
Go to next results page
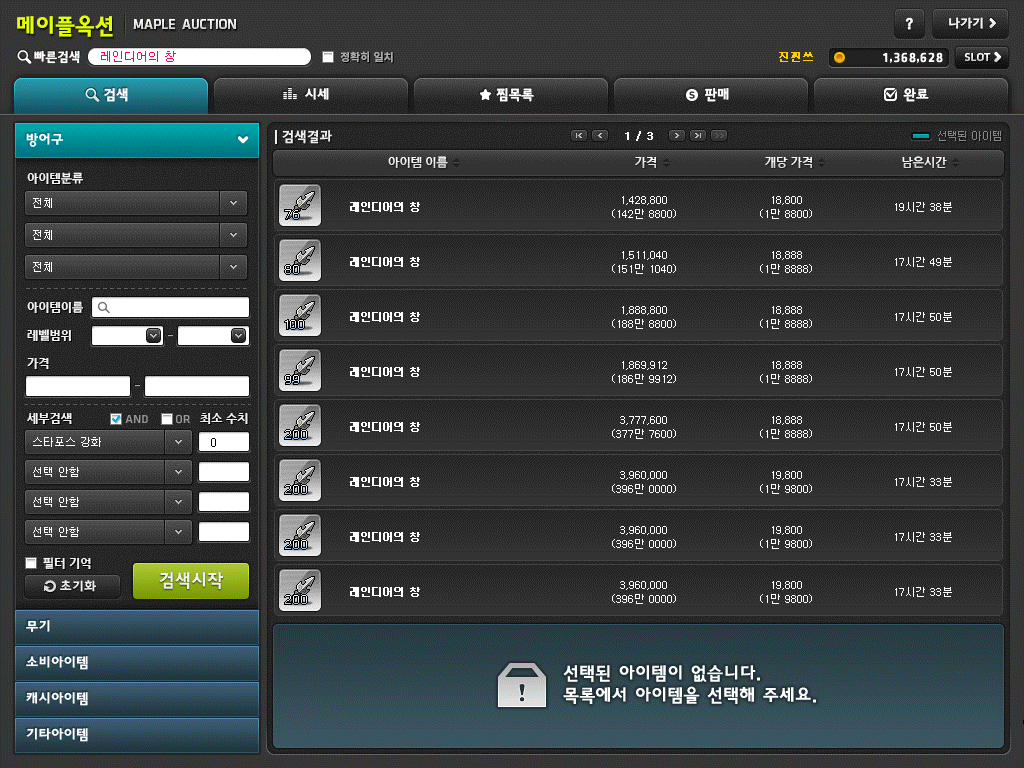point(677,136)
